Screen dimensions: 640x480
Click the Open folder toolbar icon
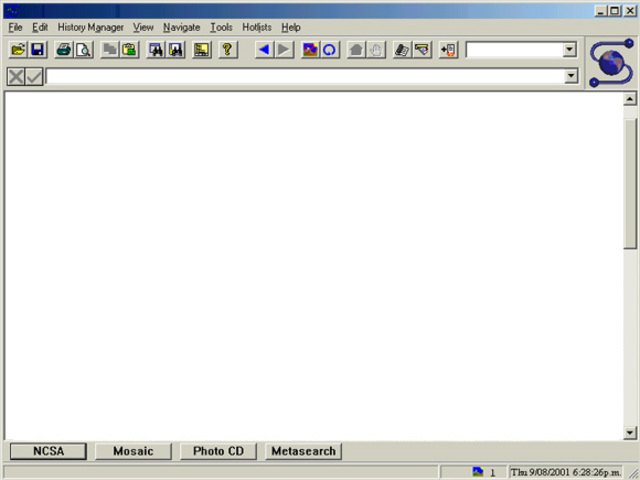click(x=18, y=50)
